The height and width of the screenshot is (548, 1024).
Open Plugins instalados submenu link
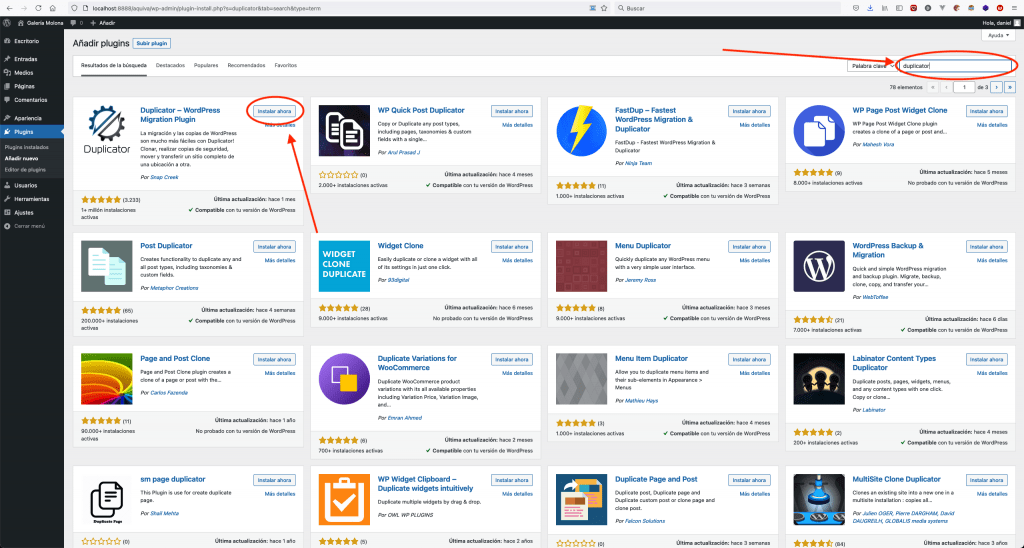[26, 147]
